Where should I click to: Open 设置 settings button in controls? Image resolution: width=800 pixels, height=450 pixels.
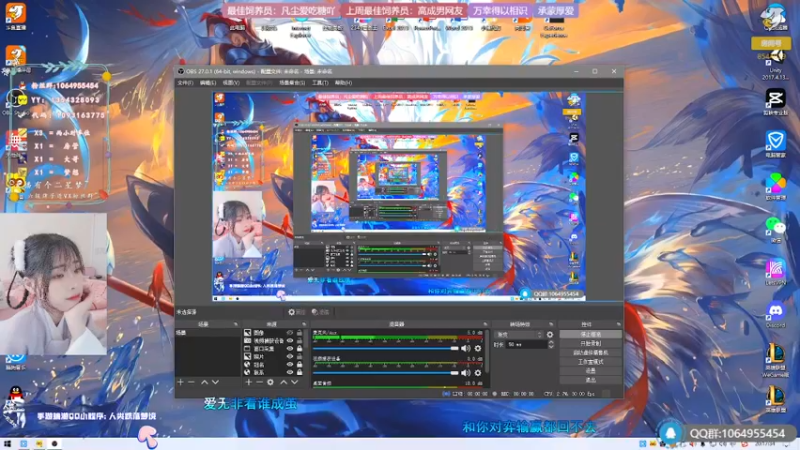[x=590, y=371]
